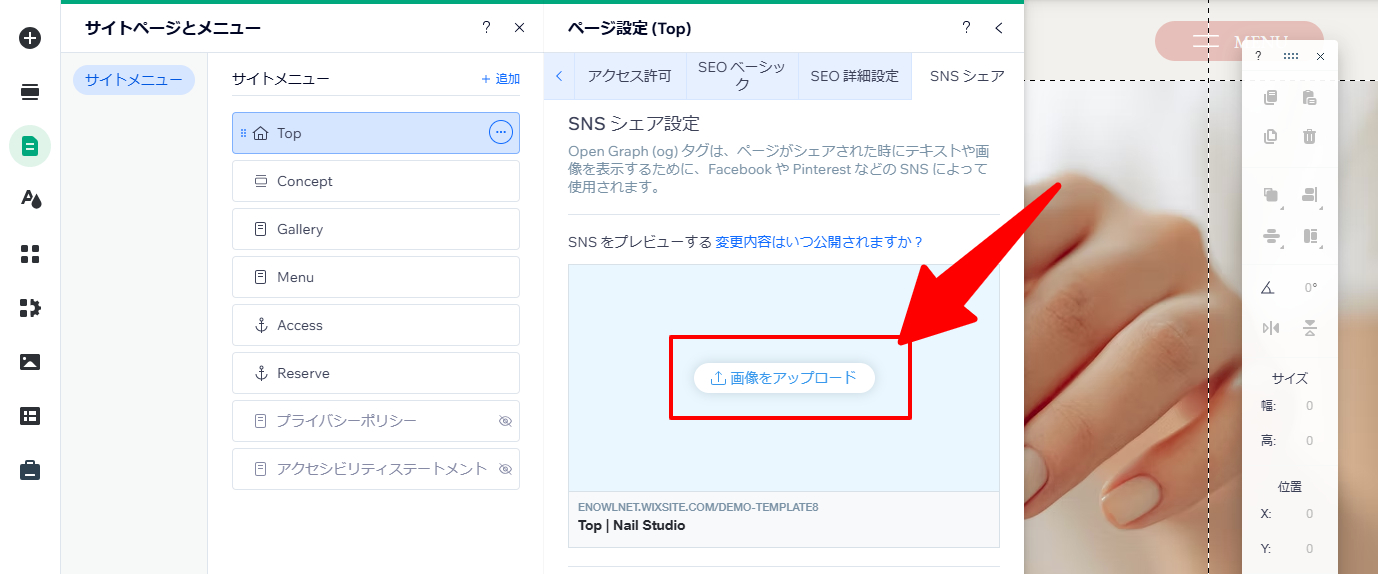This screenshot has height=574, width=1378.
Task: Click the + 追加 button in サイトメニュー
Action: pos(500,79)
